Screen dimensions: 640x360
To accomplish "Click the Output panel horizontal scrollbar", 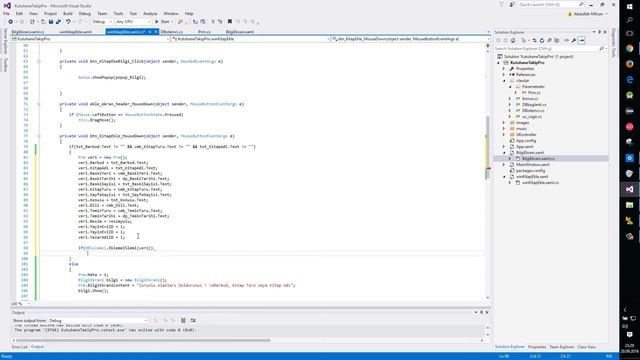I will (143, 340).
